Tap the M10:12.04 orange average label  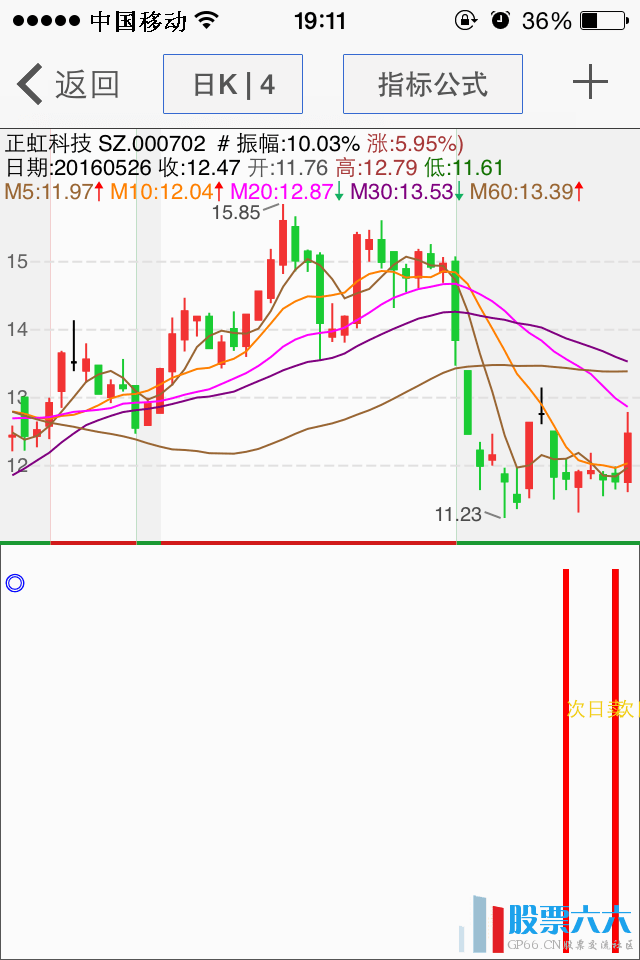(x=162, y=191)
